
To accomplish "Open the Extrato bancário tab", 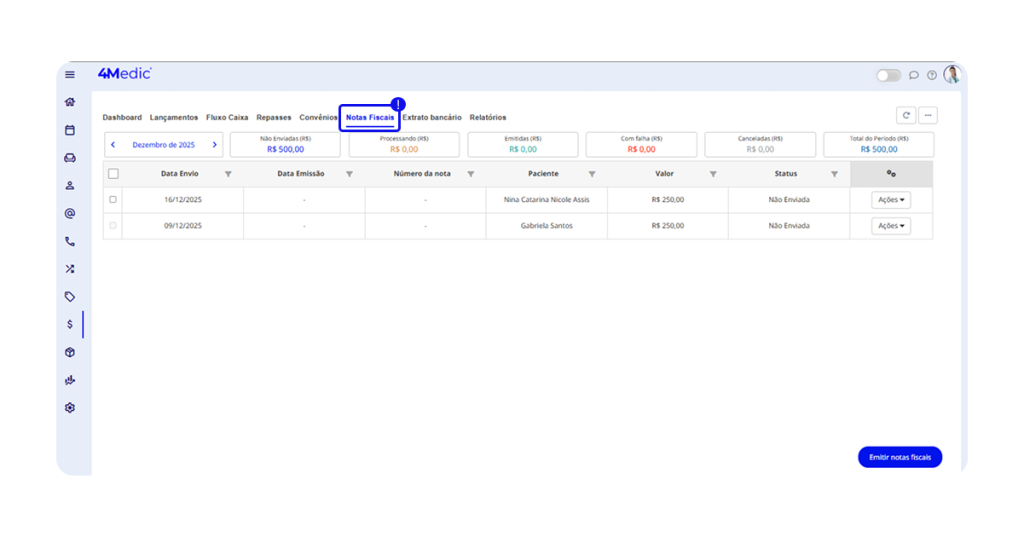I will point(432,118).
